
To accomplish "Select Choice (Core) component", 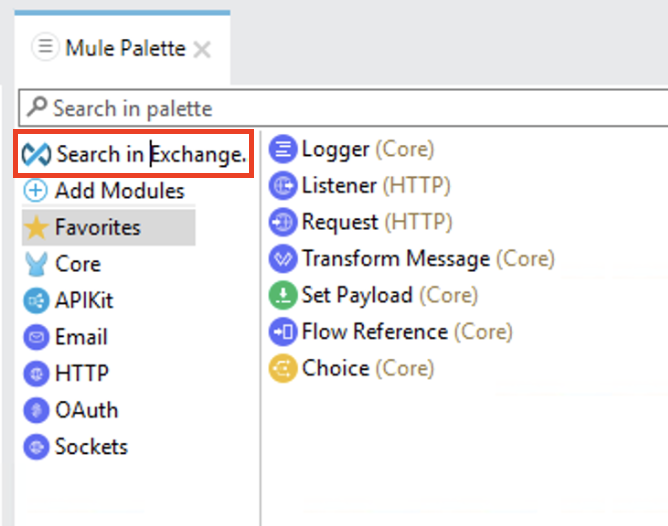I will tap(351, 368).
